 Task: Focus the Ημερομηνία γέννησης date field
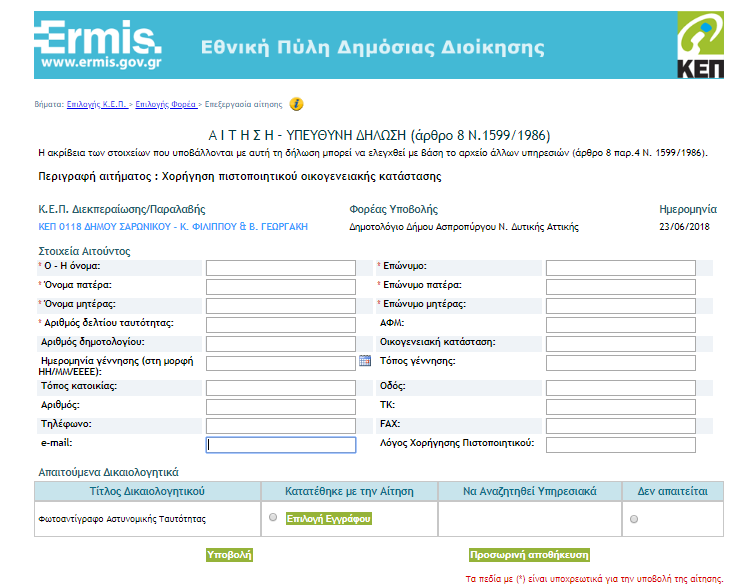click(x=280, y=362)
